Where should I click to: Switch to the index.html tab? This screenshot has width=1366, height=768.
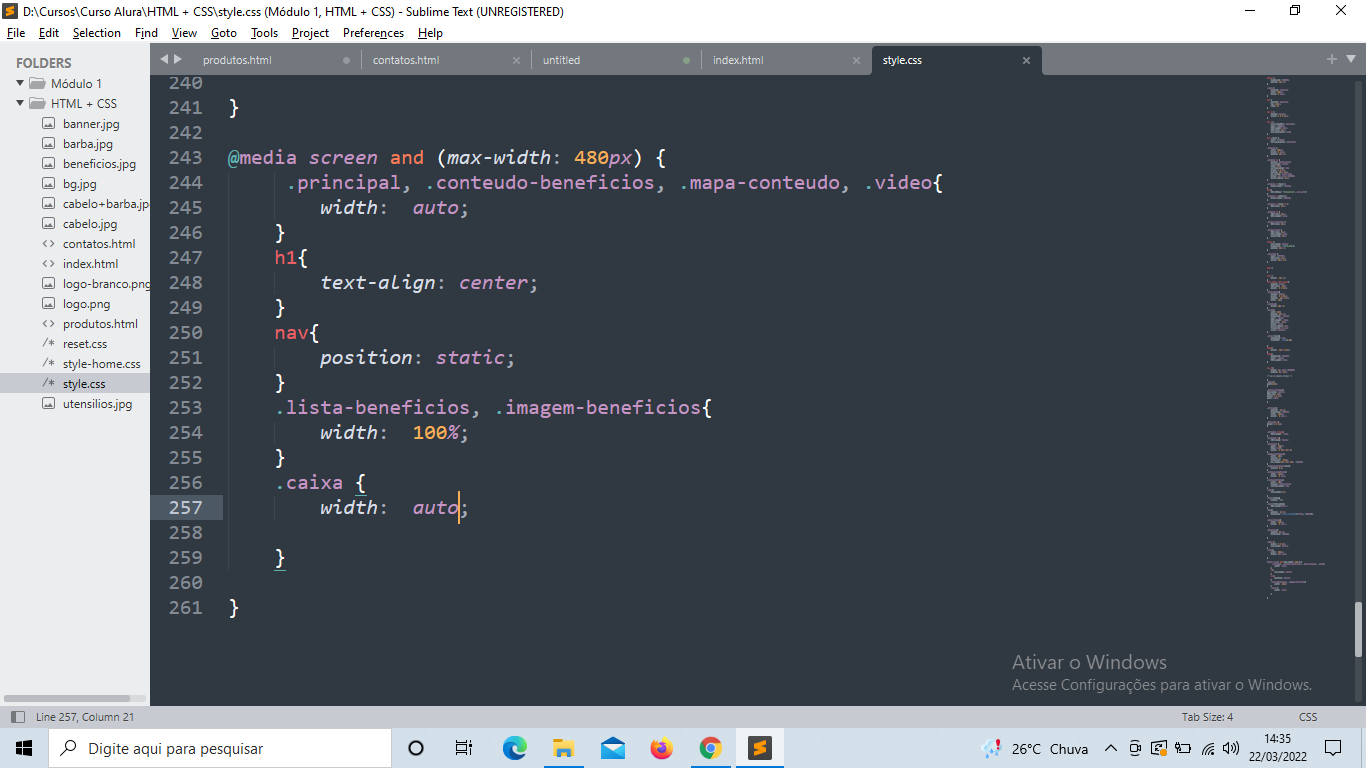click(738, 60)
